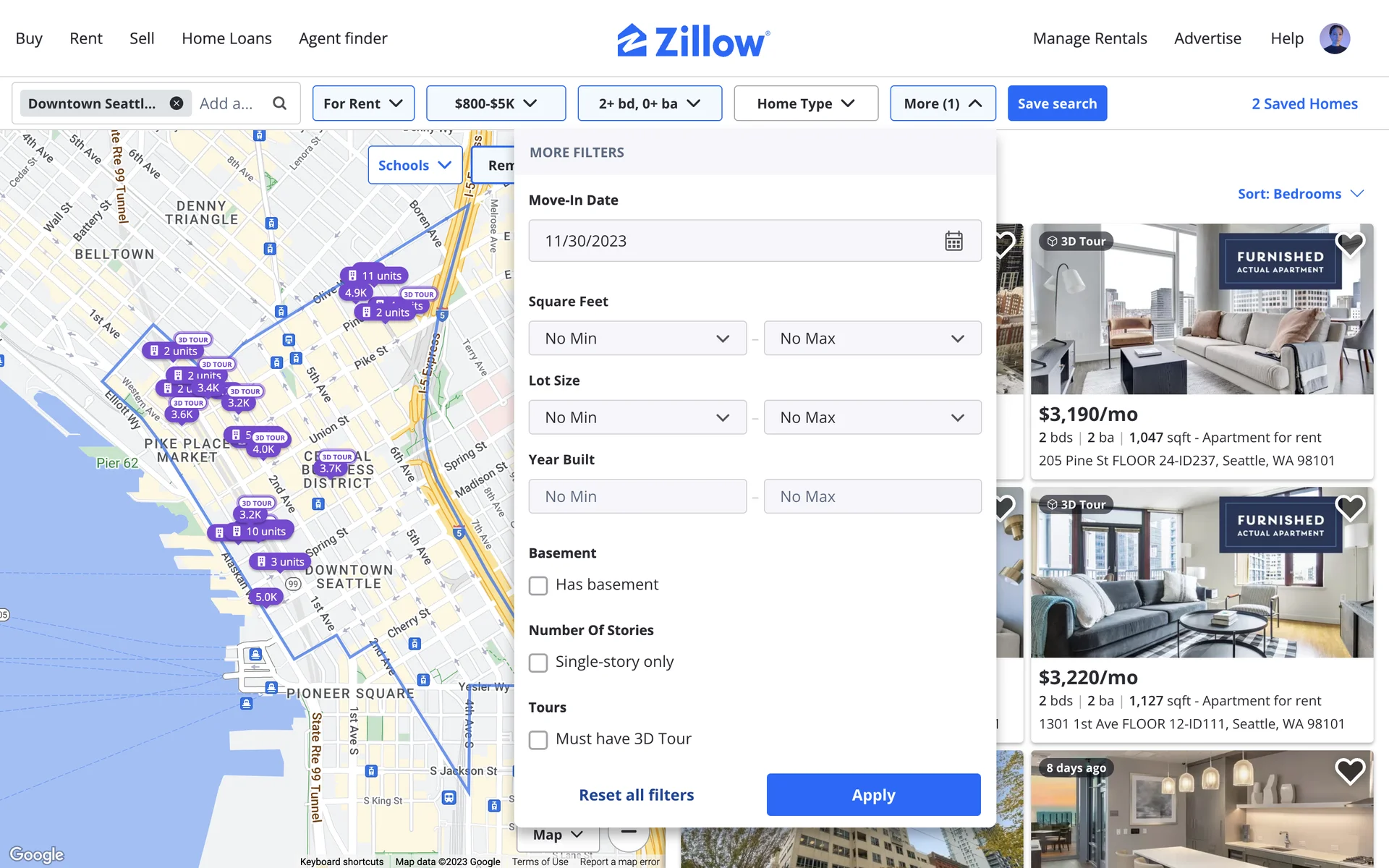This screenshot has width=1389, height=868.
Task: Open the user profile avatar
Action: [1334, 38]
